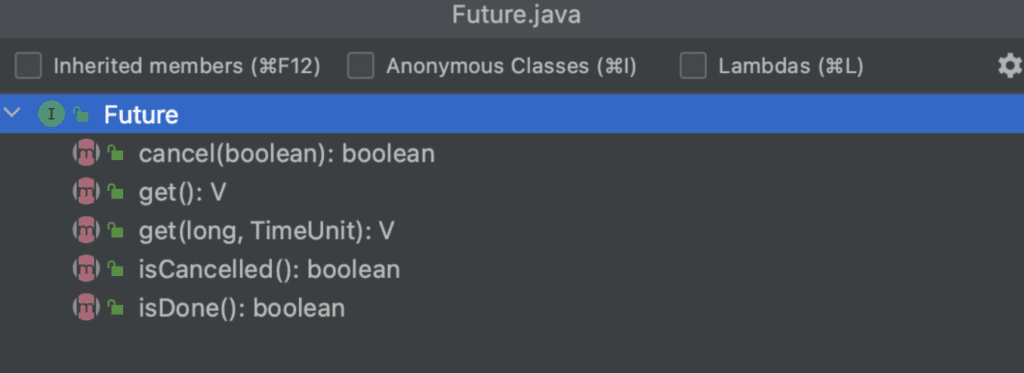Click the method icon beside get(): V
Screen dimensions: 1024x373
(86, 192)
